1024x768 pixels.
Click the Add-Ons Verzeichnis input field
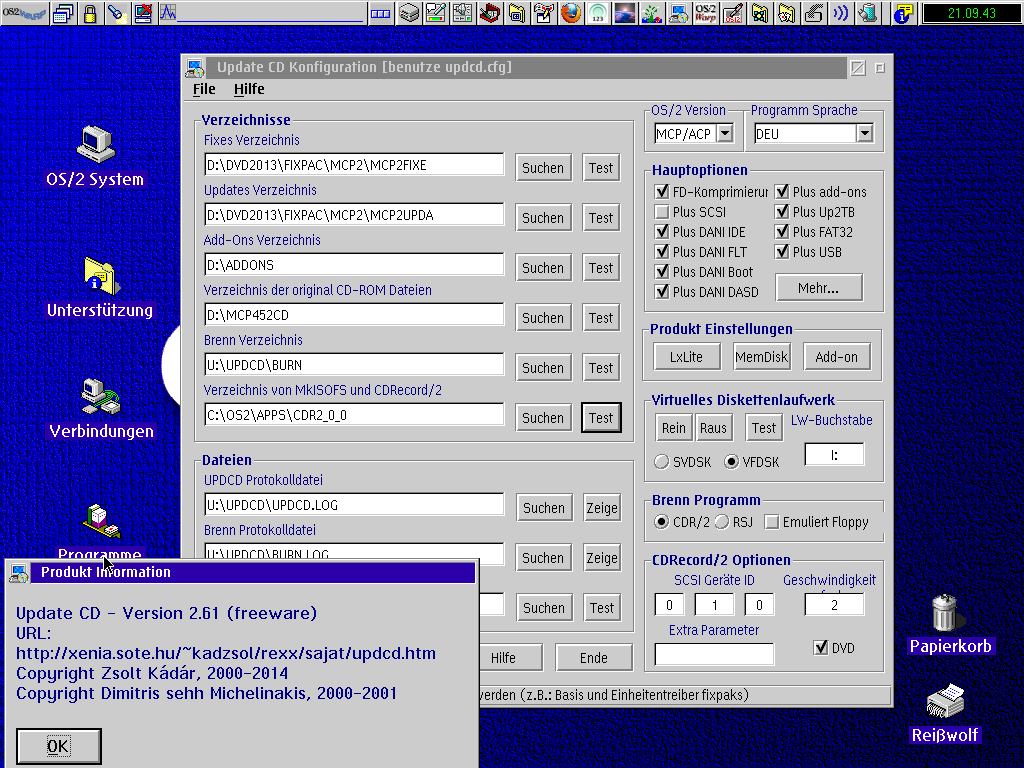pyautogui.click(x=354, y=264)
